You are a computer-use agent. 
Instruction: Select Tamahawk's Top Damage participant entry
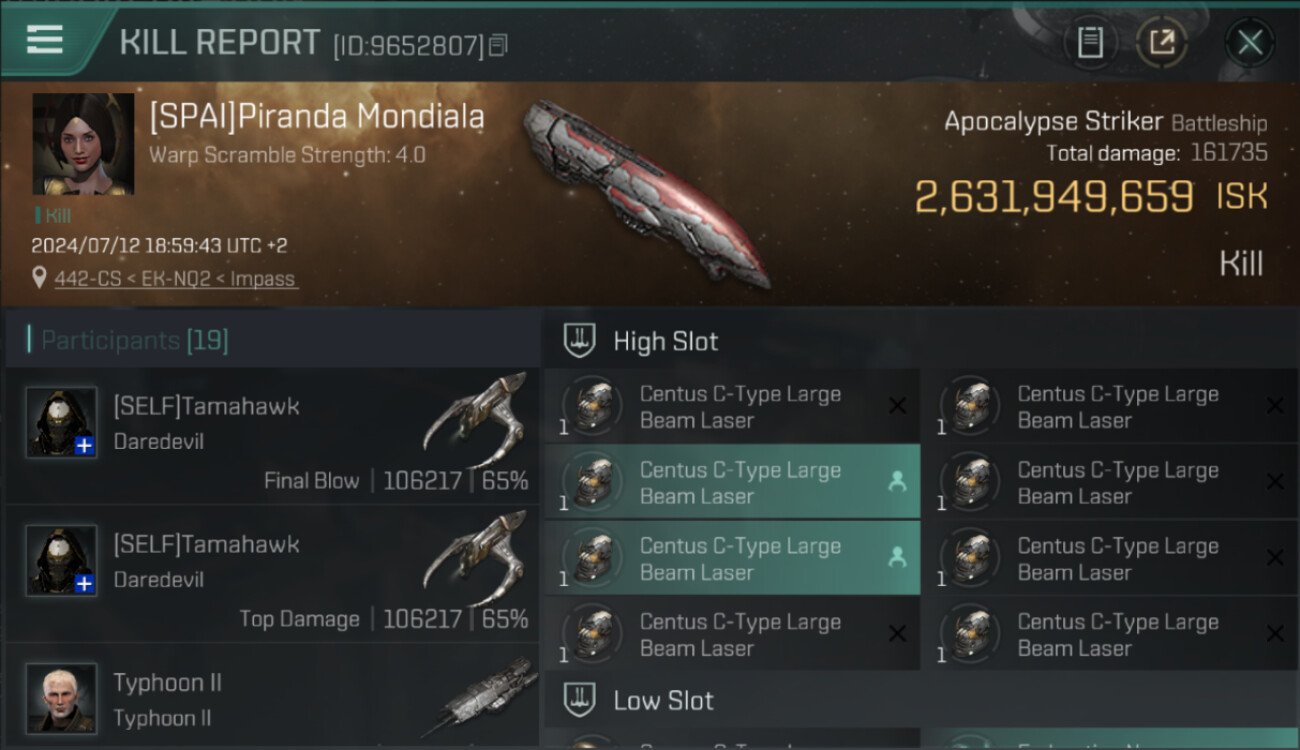pyautogui.click(x=272, y=574)
